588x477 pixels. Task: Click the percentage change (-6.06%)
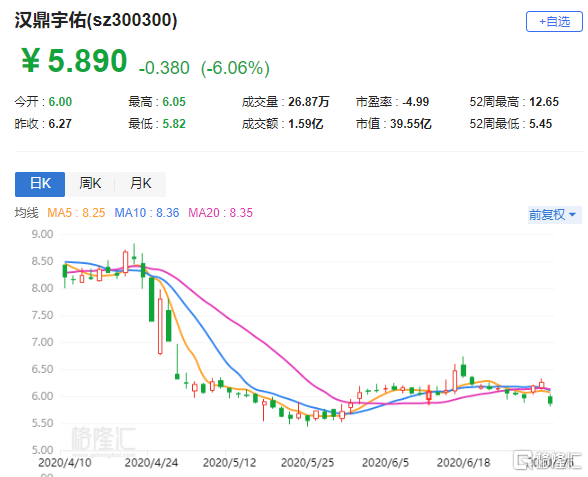(235, 69)
